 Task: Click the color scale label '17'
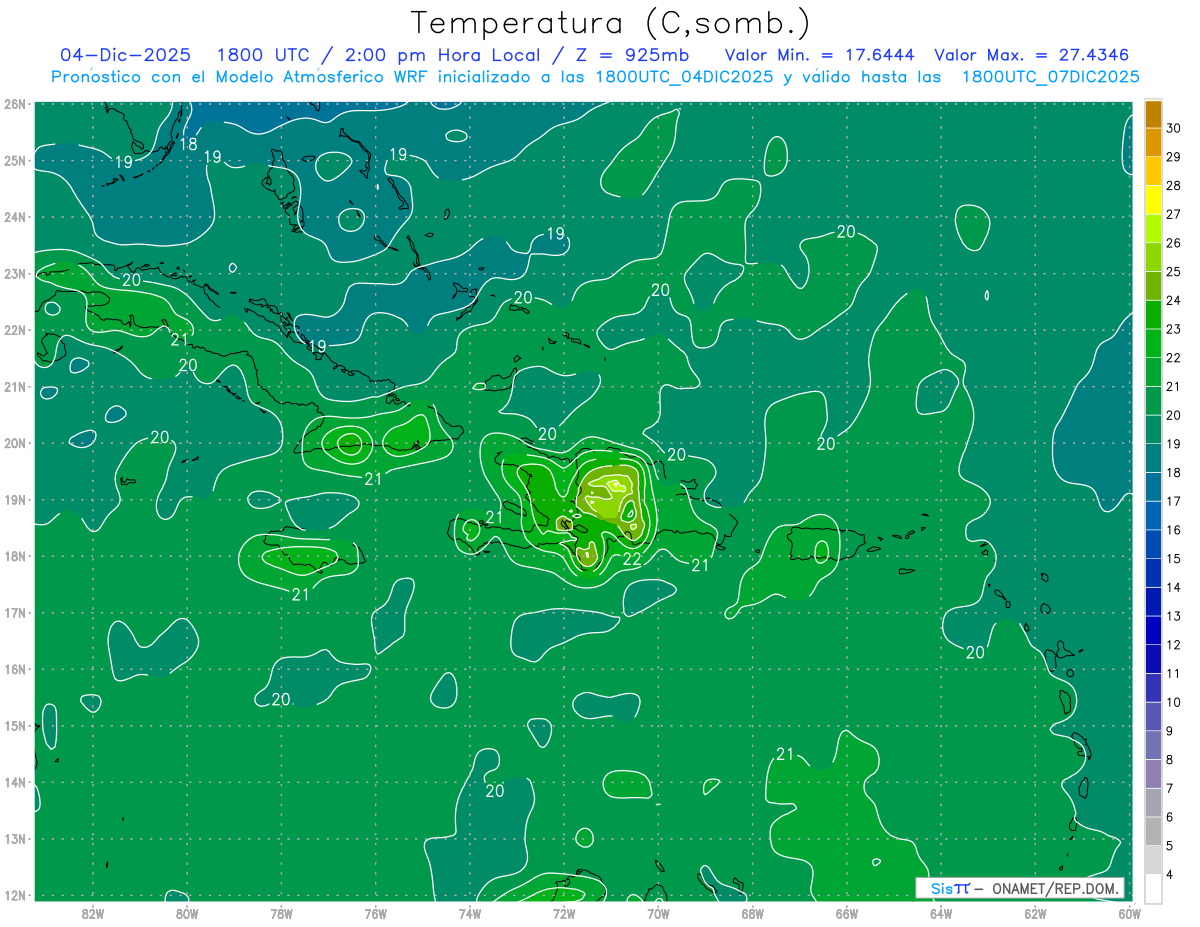point(1174,501)
